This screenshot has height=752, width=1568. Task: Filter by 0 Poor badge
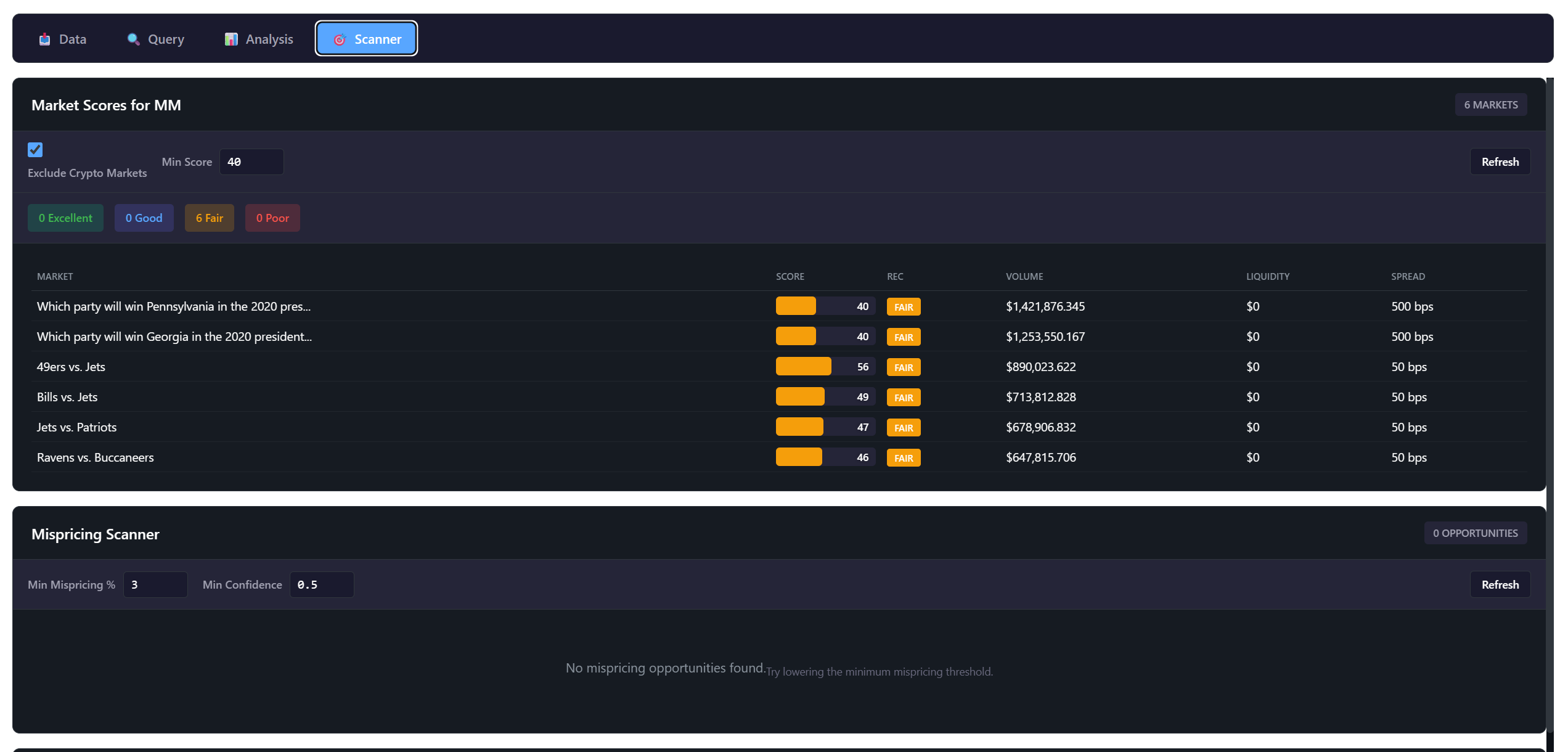click(x=272, y=218)
